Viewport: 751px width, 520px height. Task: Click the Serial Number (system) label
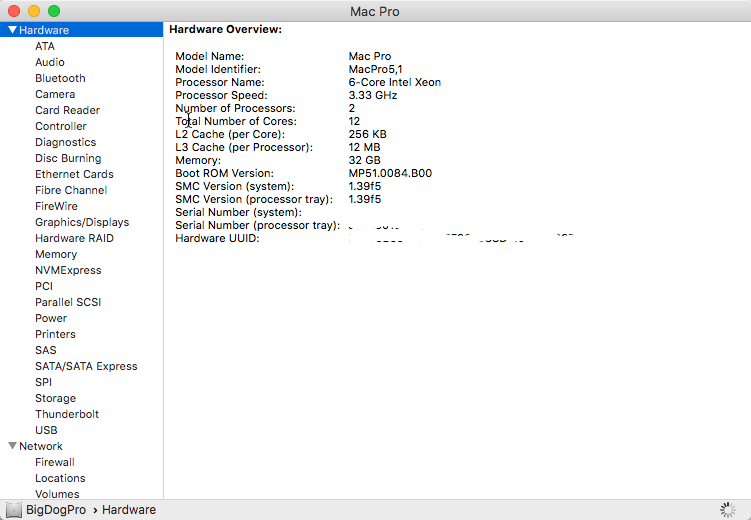coord(239,212)
